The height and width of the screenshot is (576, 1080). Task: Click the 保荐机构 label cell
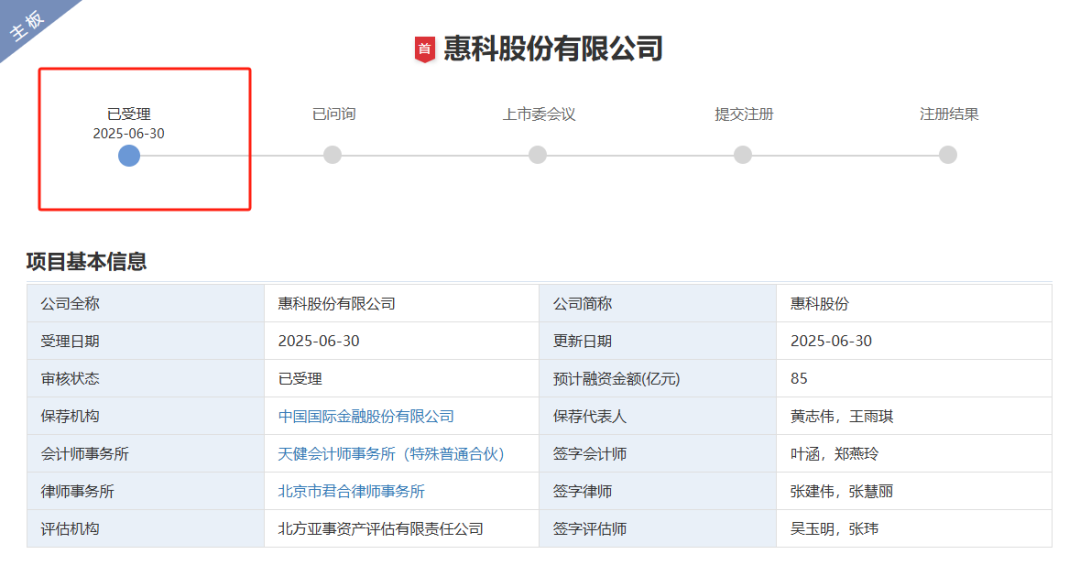pos(145,416)
